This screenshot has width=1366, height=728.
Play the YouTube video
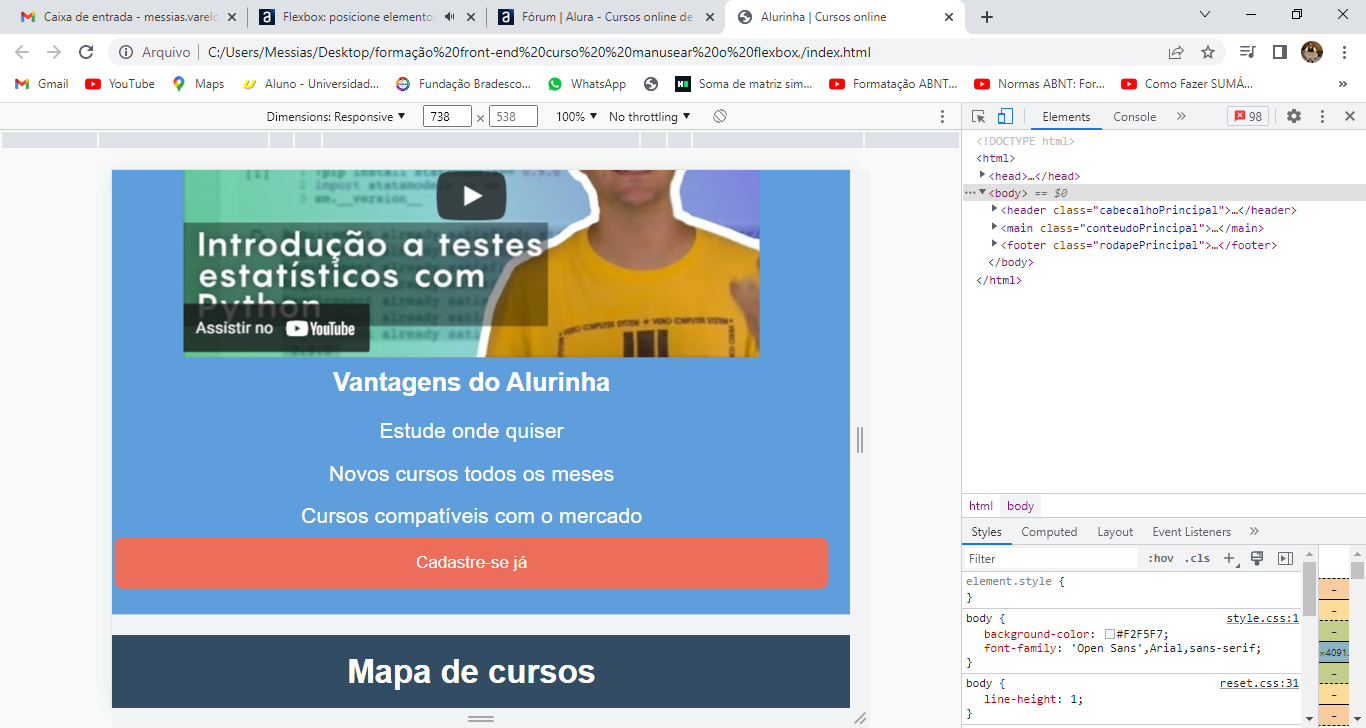[x=471, y=196]
